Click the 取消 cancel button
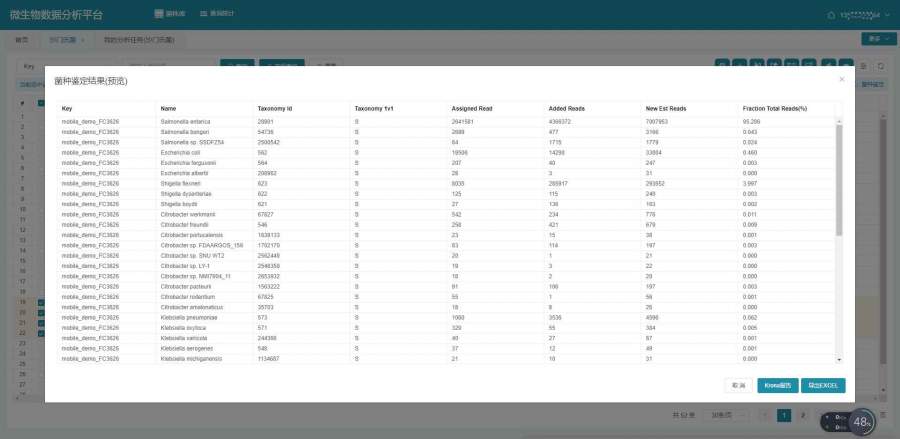 coord(738,386)
